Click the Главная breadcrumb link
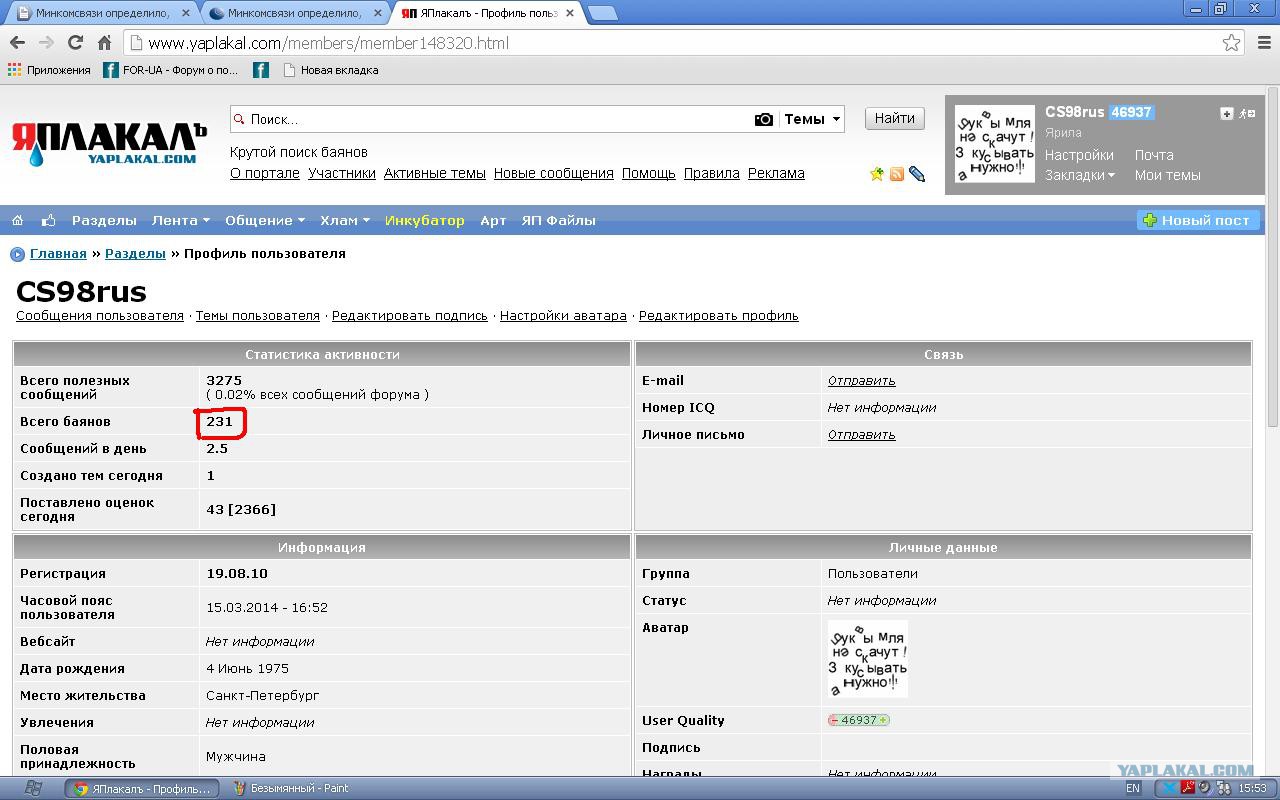The image size is (1280, 800). point(58,254)
